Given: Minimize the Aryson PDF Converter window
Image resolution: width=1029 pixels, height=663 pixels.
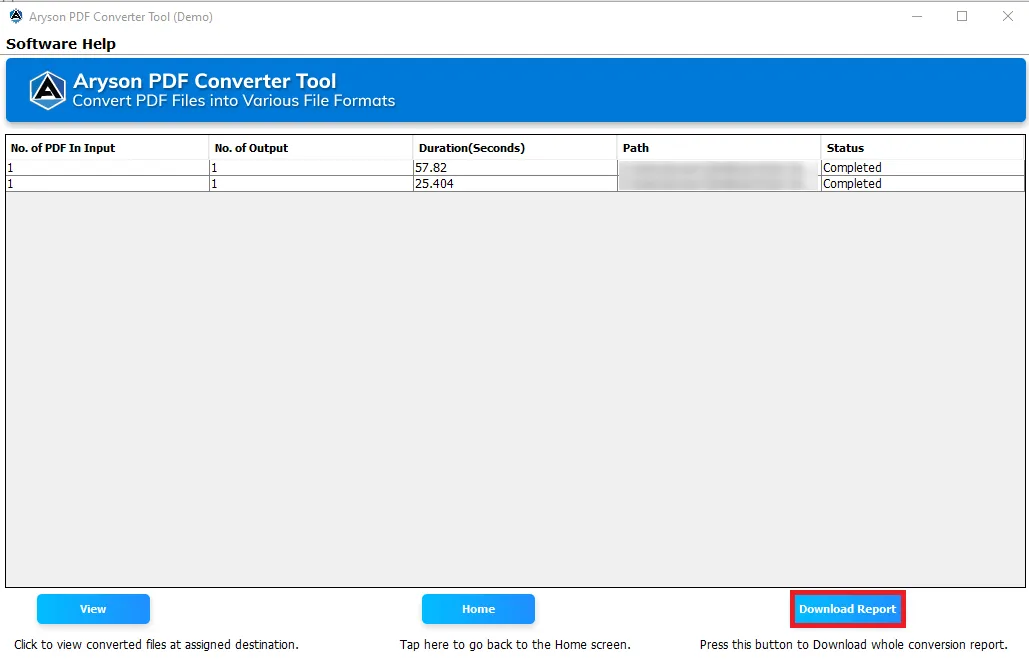Looking at the screenshot, I should (x=917, y=16).
